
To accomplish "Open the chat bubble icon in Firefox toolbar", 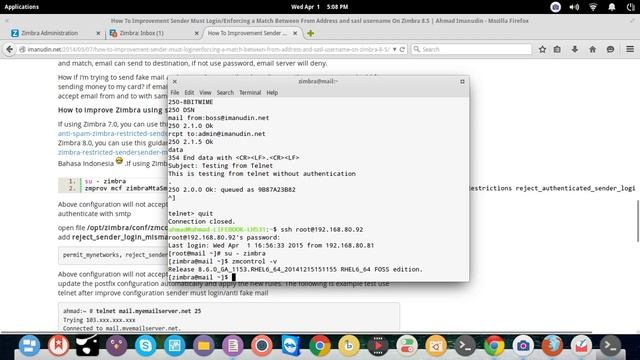I will 610,49.
